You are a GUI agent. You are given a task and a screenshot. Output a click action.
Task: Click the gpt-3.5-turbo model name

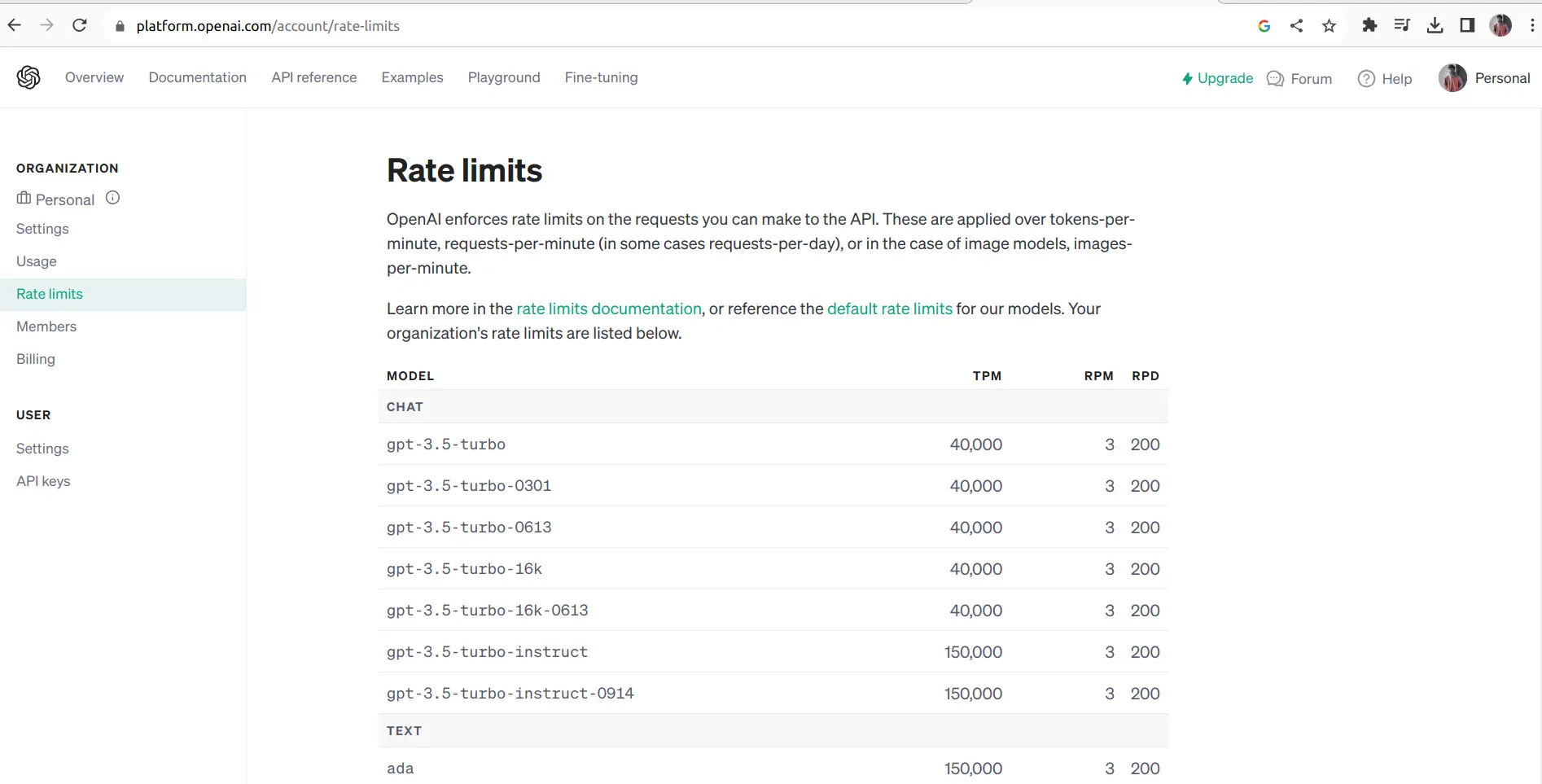446,445
